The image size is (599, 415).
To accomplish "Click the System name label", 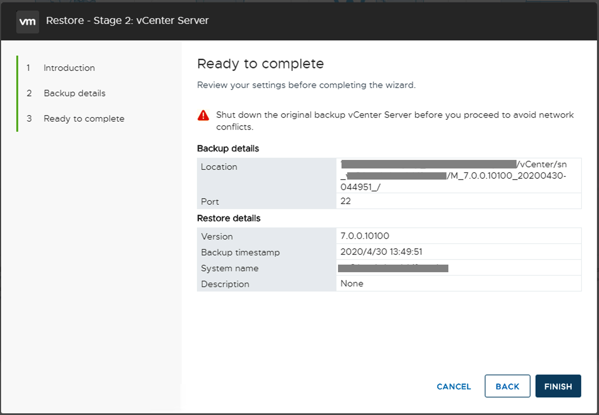I will 230,268.
